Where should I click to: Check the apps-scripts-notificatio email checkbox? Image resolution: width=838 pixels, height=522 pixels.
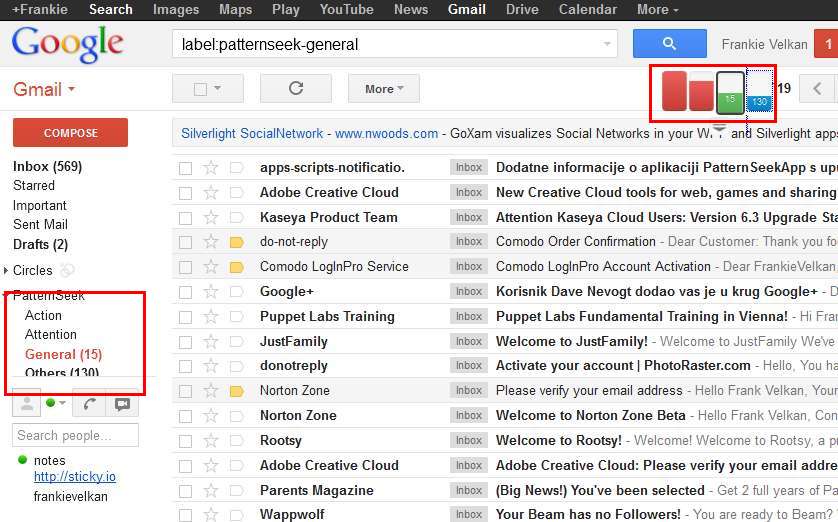pos(185,168)
